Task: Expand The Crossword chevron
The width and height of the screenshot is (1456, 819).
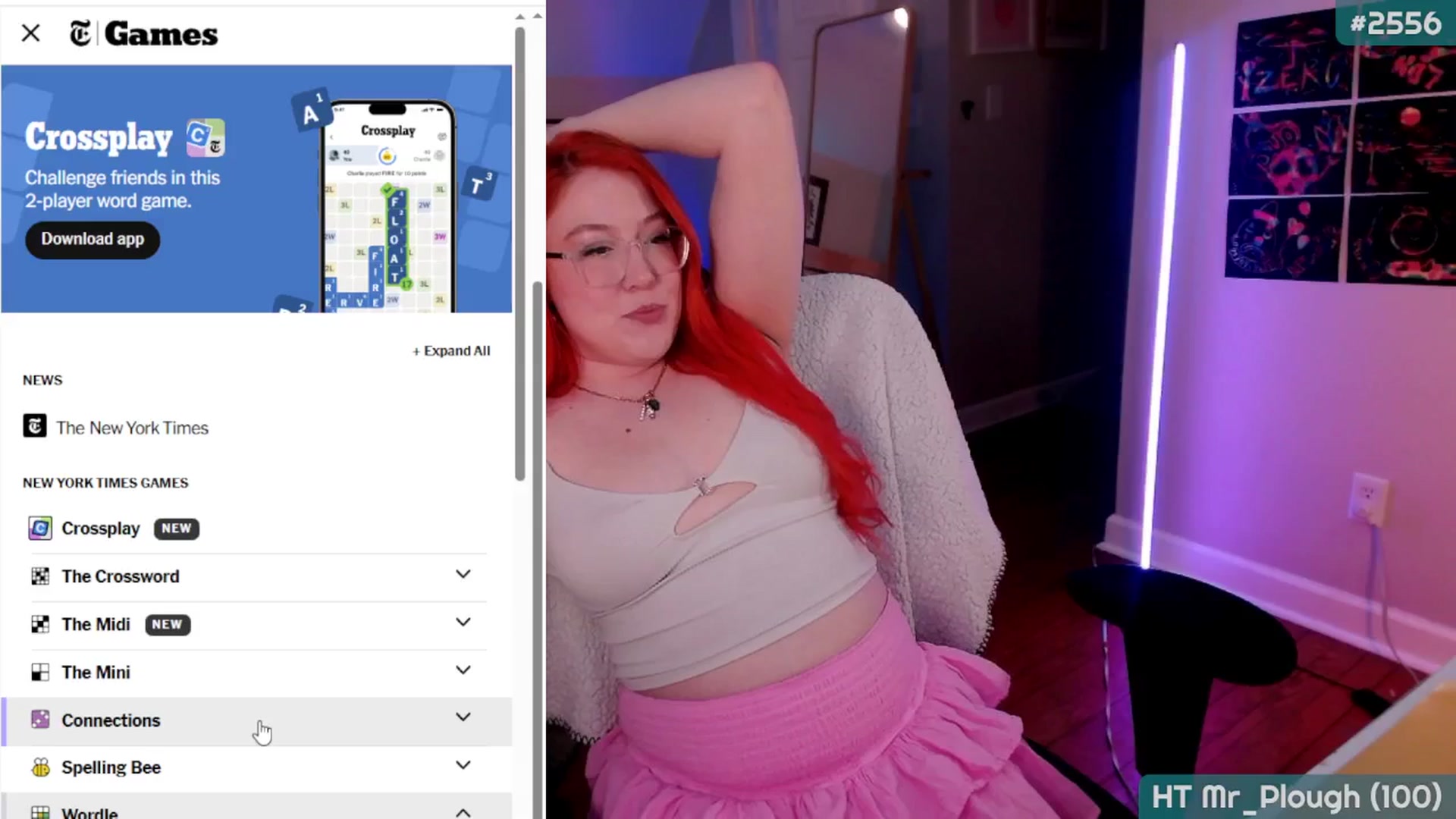Action: (x=463, y=574)
